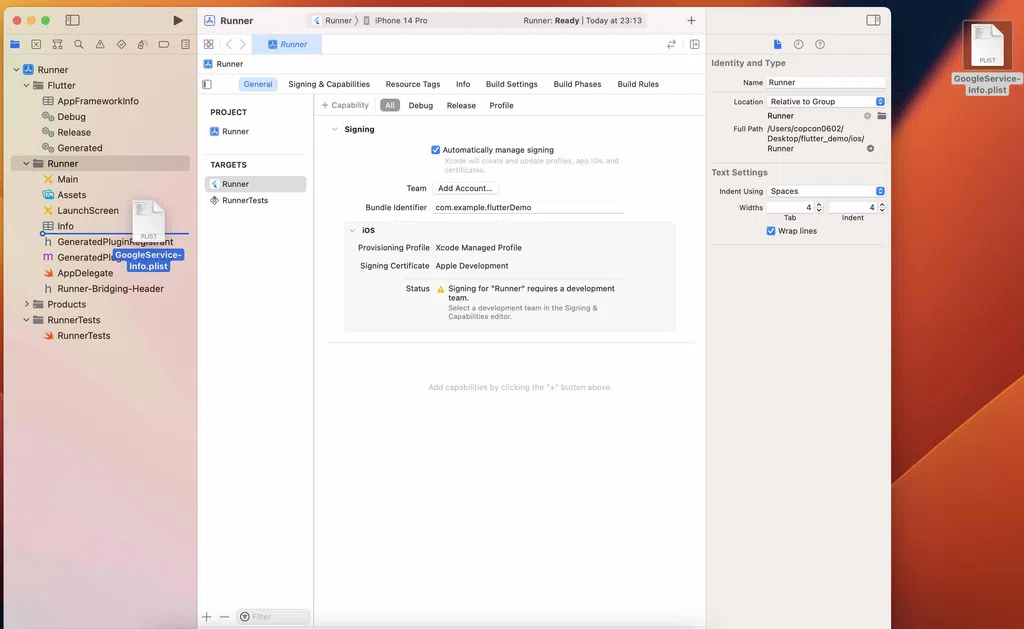Image resolution: width=1024 pixels, height=629 pixels.
Task: Collapse the Flutter group
Action: (x=27, y=85)
